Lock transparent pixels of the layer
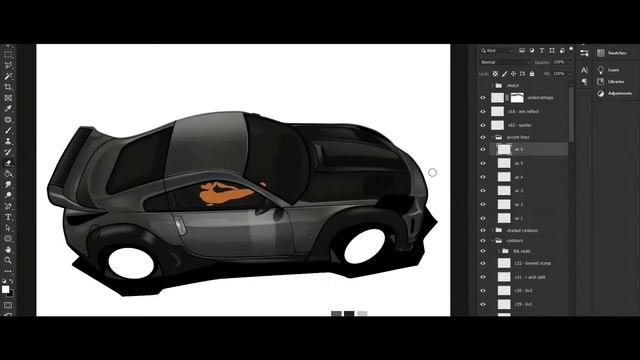 495,74
